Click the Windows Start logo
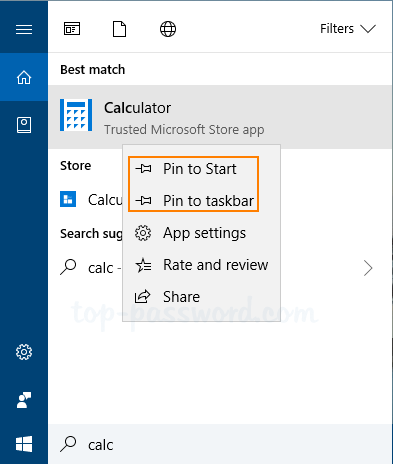Screen dimensions: 393x464 click(24, 444)
